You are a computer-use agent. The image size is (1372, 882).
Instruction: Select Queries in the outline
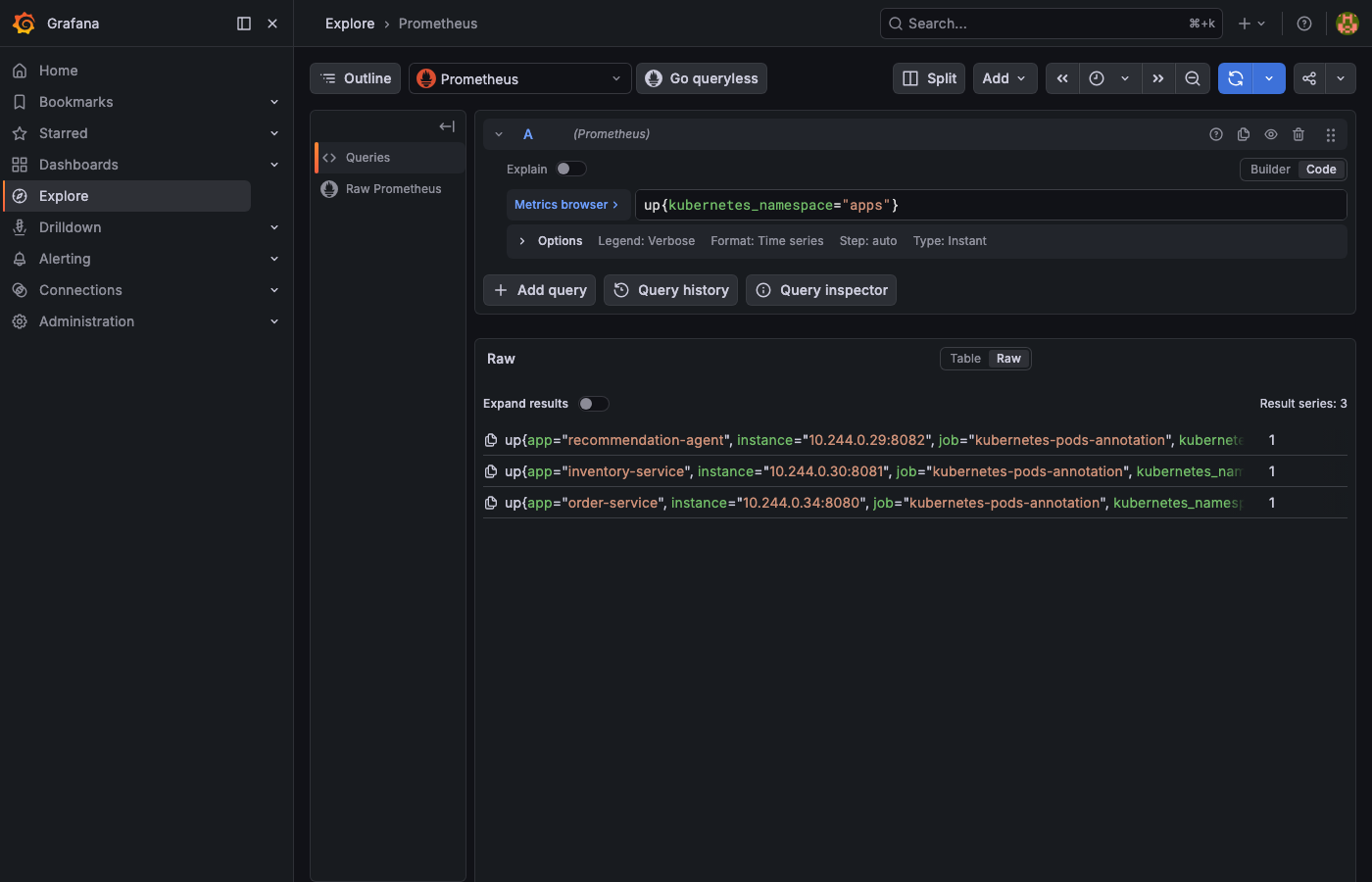(x=389, y=158)
